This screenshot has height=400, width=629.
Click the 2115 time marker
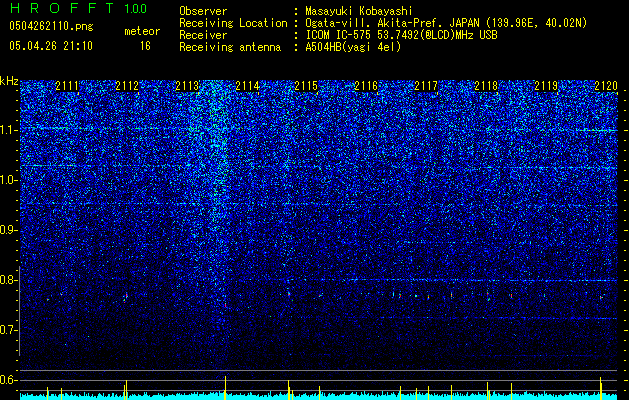coord(306,86)
